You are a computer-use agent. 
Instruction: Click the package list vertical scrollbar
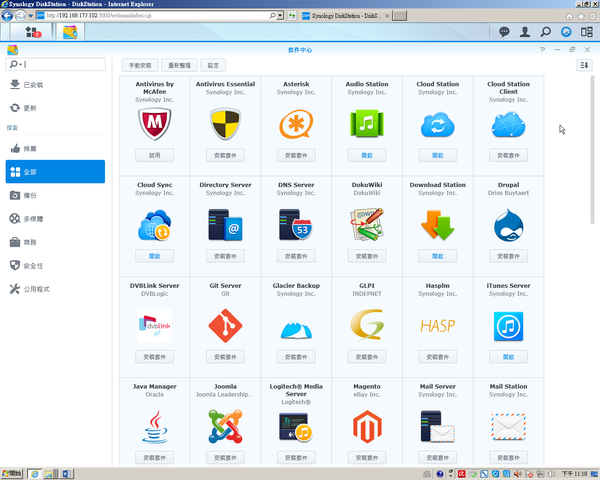tap(591, 150)
